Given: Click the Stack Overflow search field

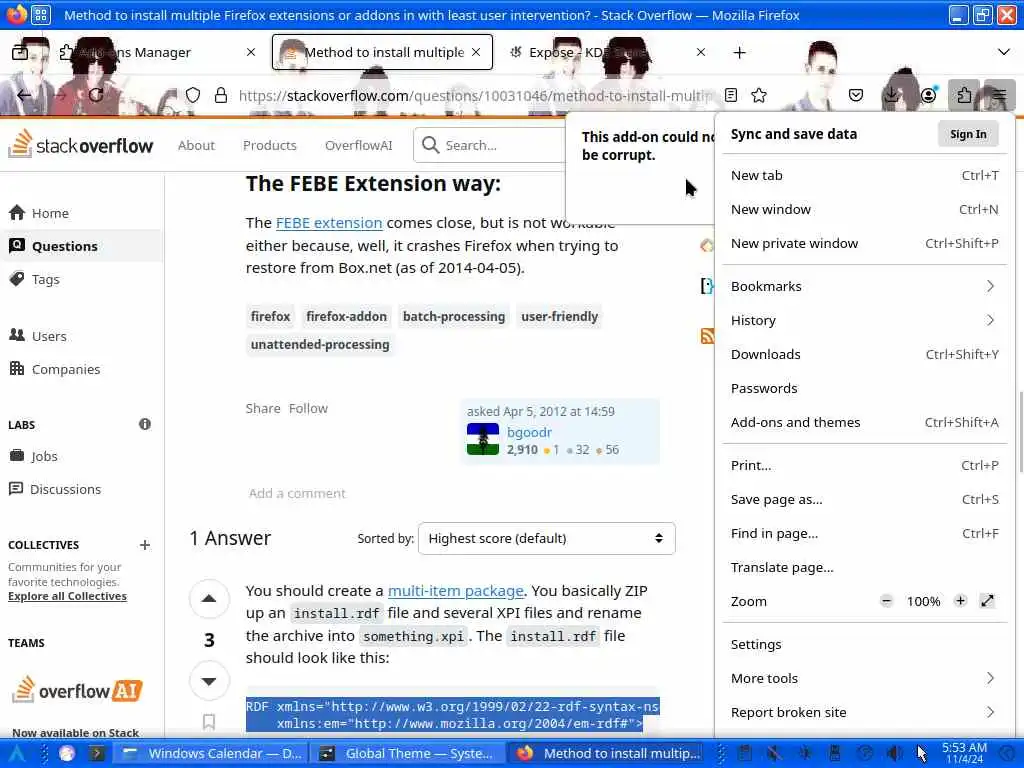Looking at the screenshot, I should click(490, 145).
